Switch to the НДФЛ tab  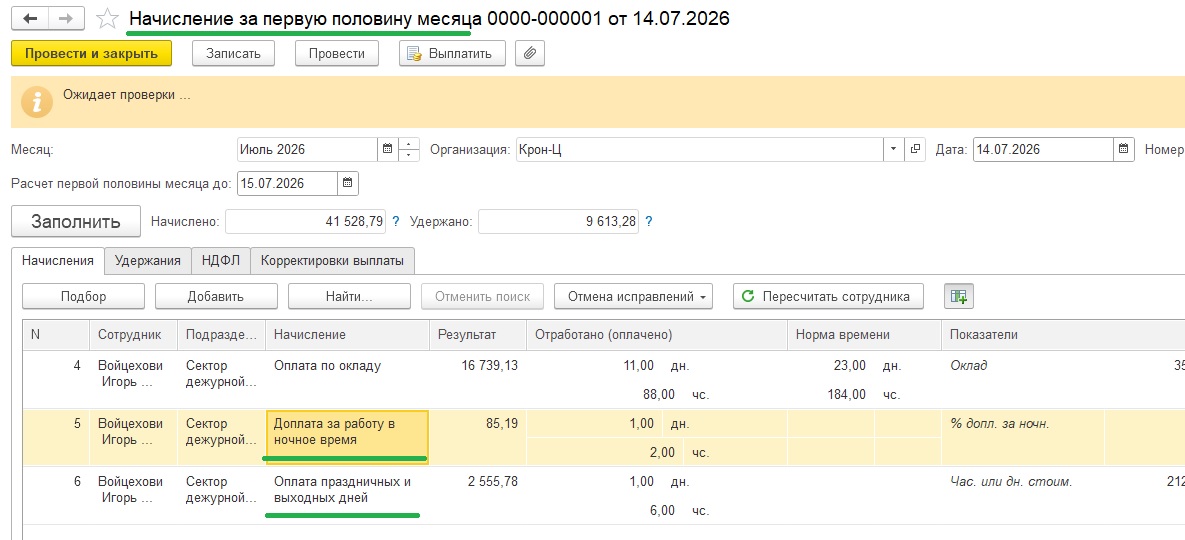[x=221, y=261]
